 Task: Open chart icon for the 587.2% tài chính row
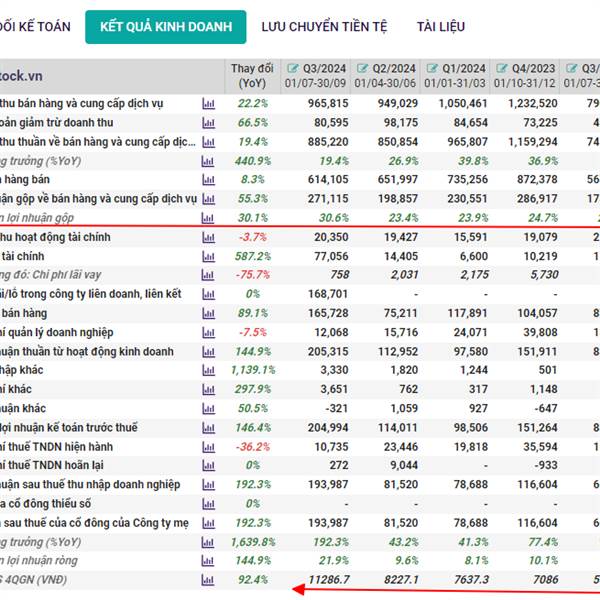[208, 257]
